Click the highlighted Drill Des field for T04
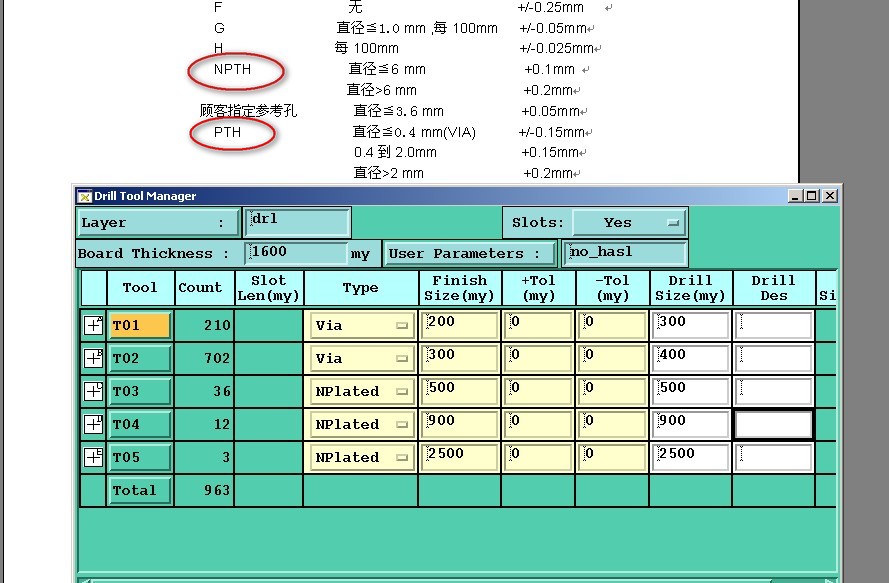Screen dimensions: 889x583 (x=773, y=424)
